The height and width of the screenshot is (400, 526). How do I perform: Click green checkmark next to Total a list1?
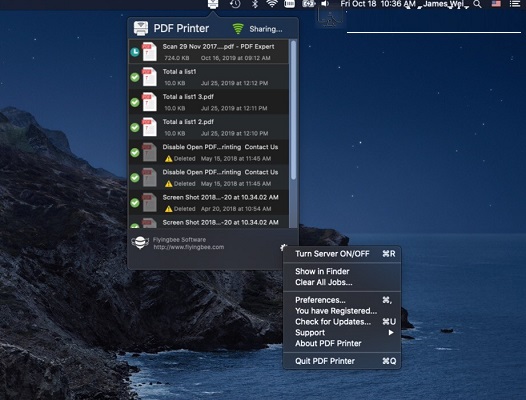(135, 77)
